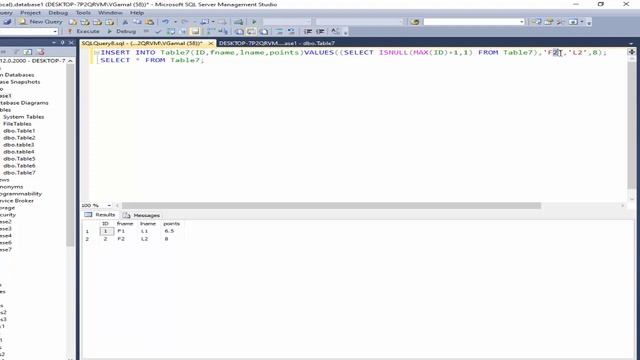Display Estimated Execution Plan icon
The height and width of the screenshot is (360, 640).
(x=171, y=31)
